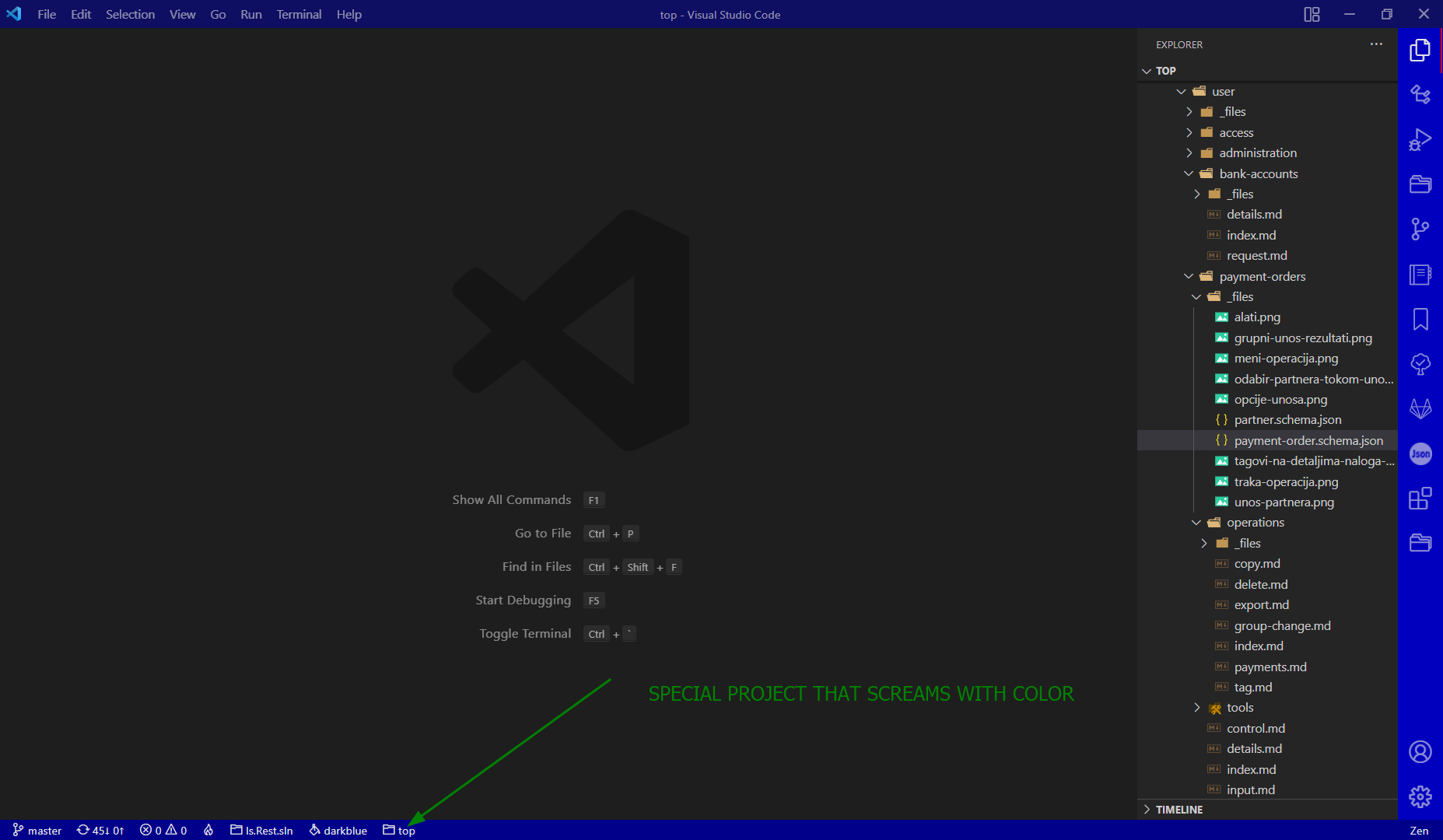Click the flame icon in status bar
The width and height of the screenshot is (1443, 840).
pos(208,830)
